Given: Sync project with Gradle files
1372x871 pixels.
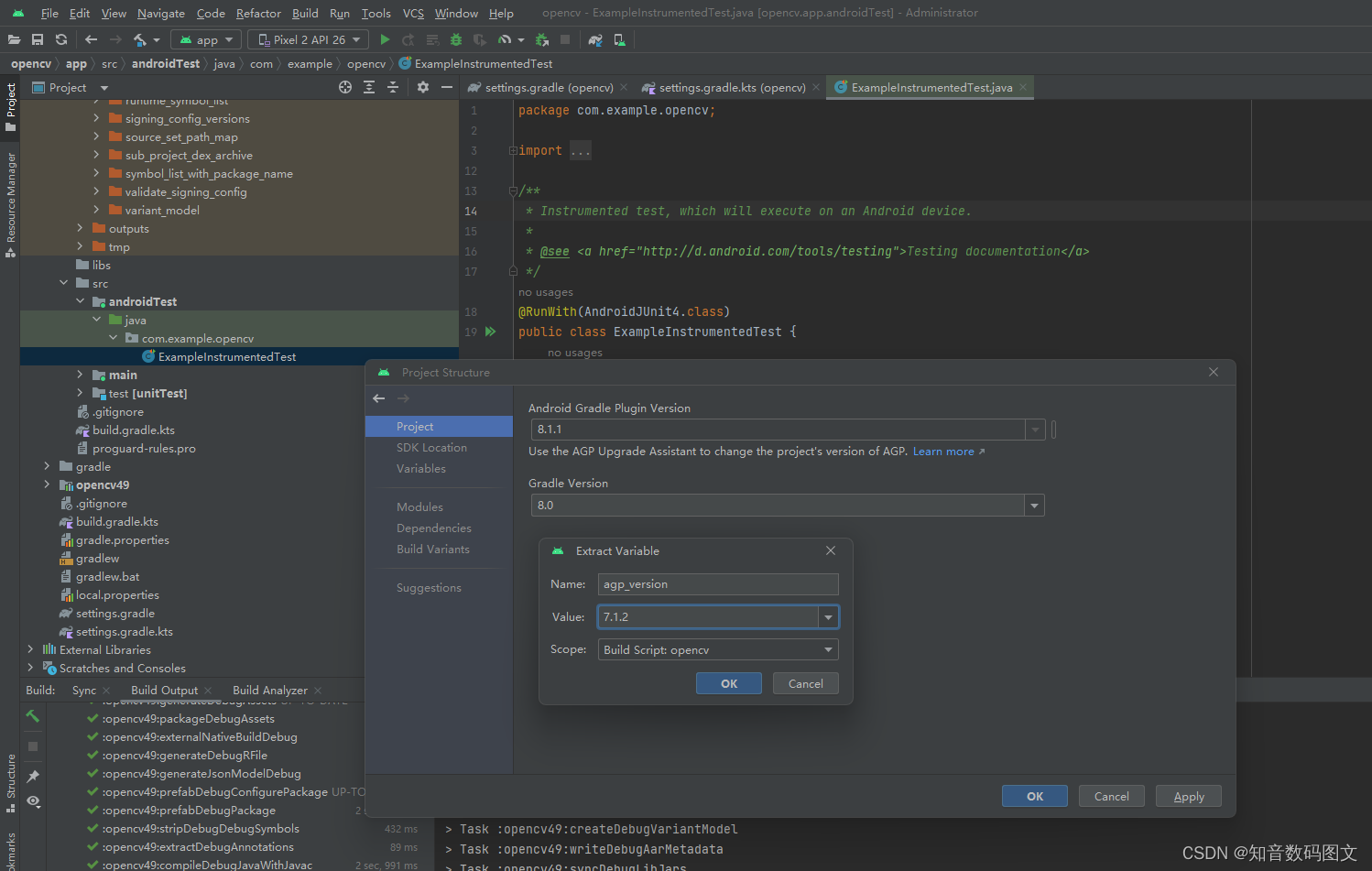Looking at the screenshot, I should 594,39.
